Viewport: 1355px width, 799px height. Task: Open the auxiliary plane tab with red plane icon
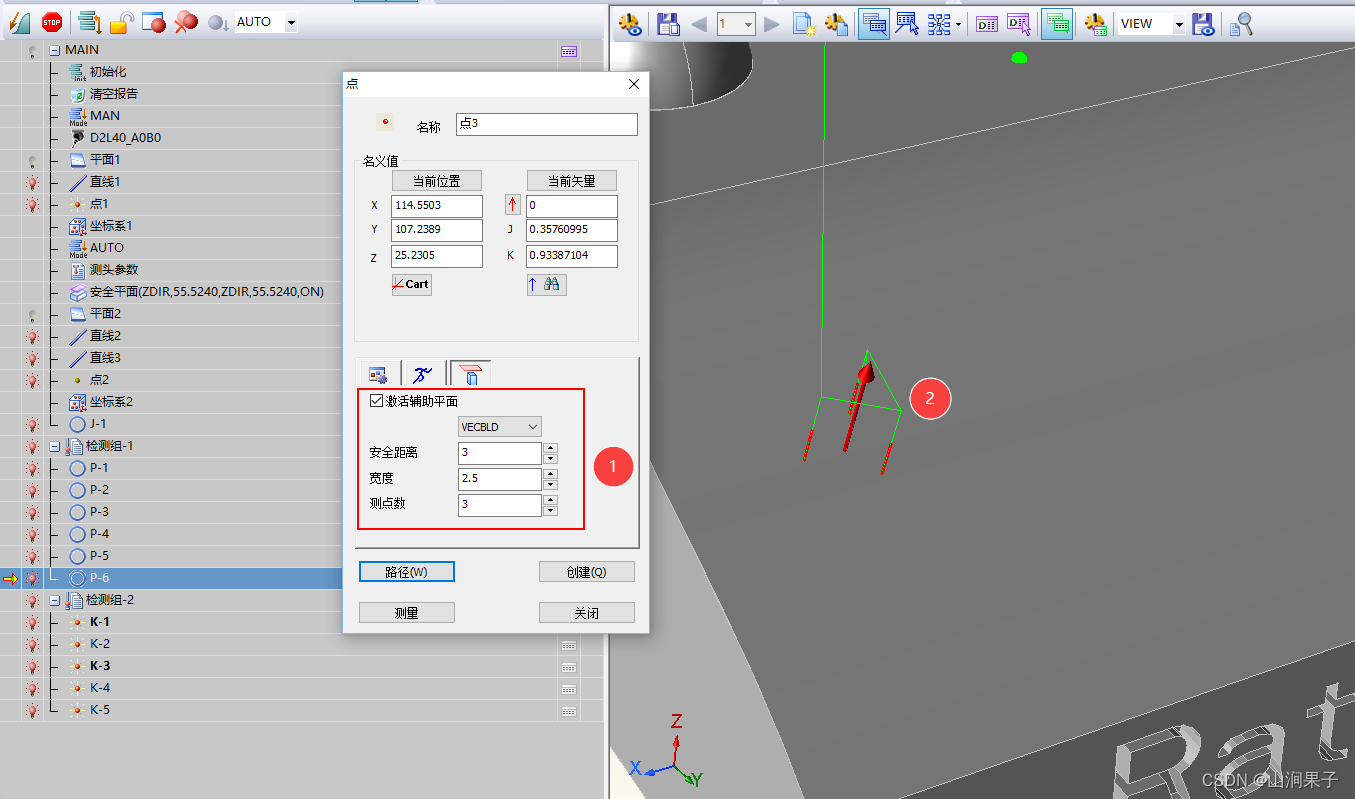coord(470,373)
